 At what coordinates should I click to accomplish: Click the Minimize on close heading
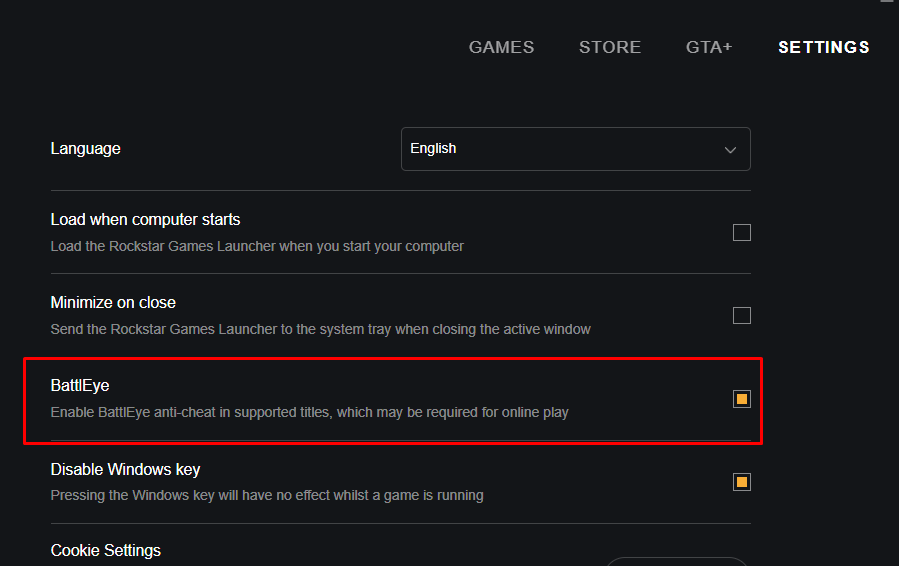(x=113, y=303)
